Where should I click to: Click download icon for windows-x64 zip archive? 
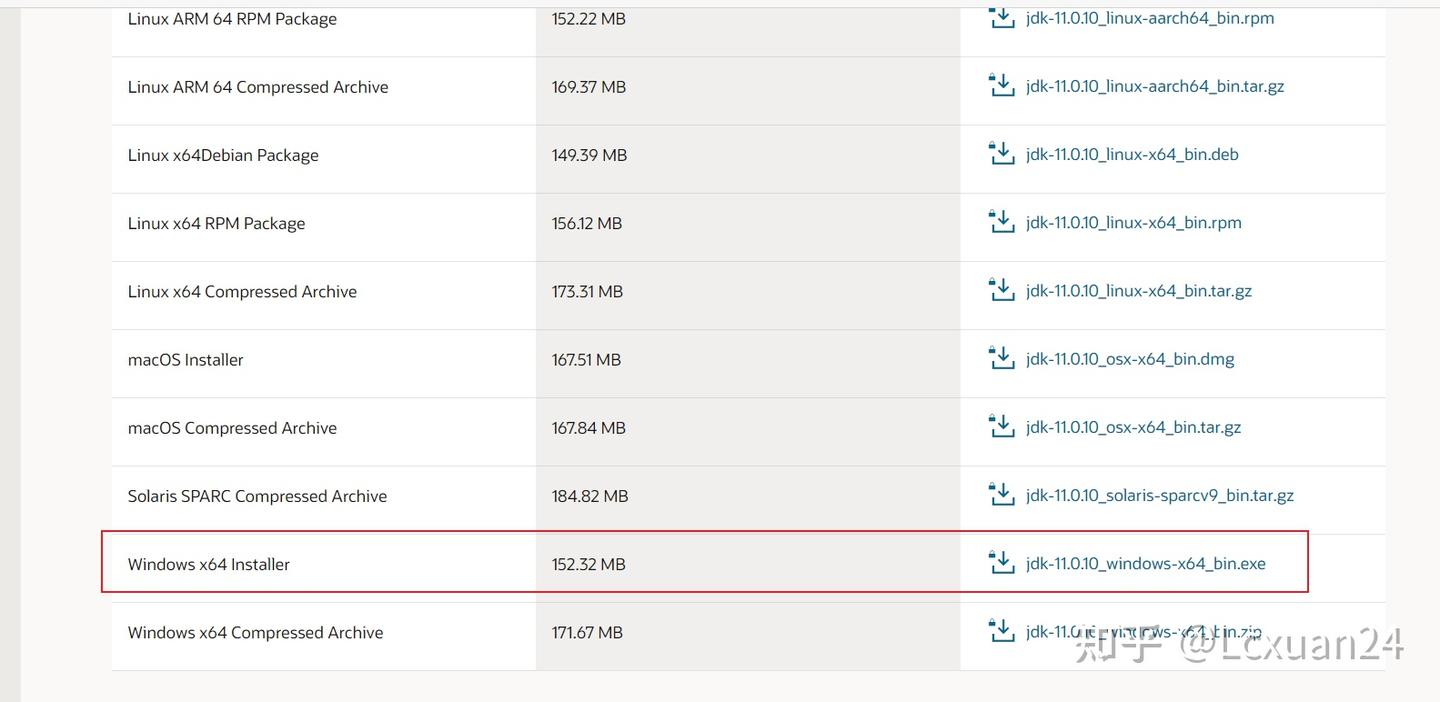(1001, 631)
